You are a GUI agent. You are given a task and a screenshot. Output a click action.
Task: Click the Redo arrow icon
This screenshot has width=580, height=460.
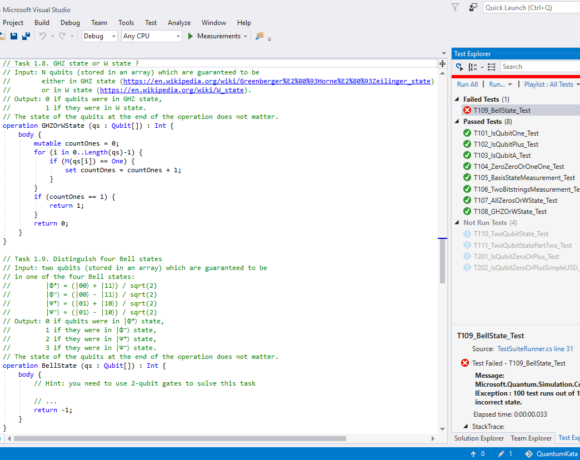(62, 36)
